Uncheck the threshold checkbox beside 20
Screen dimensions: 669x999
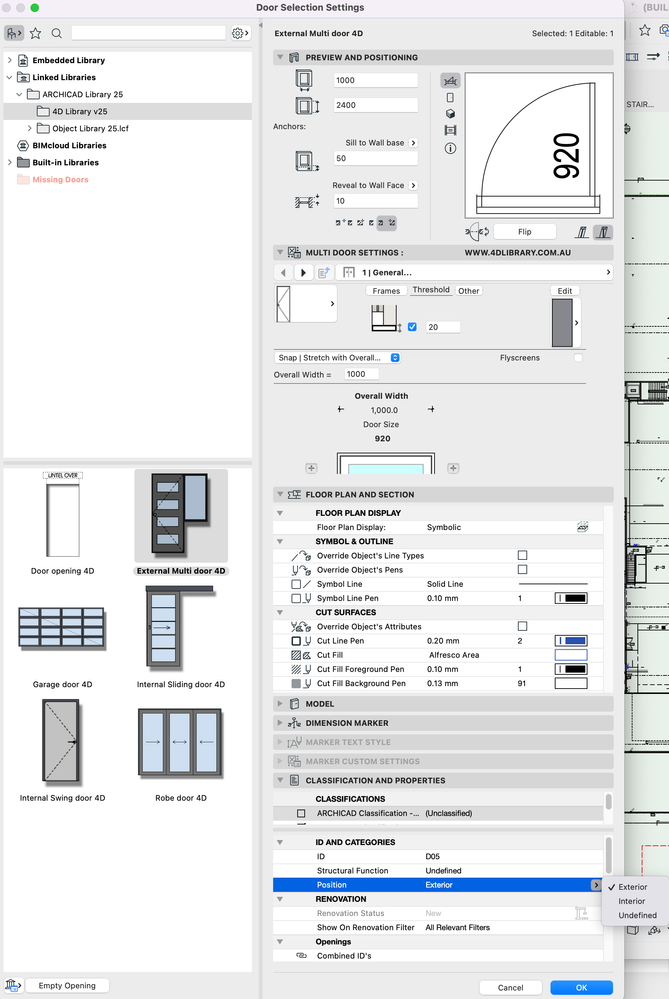[412, 327]
